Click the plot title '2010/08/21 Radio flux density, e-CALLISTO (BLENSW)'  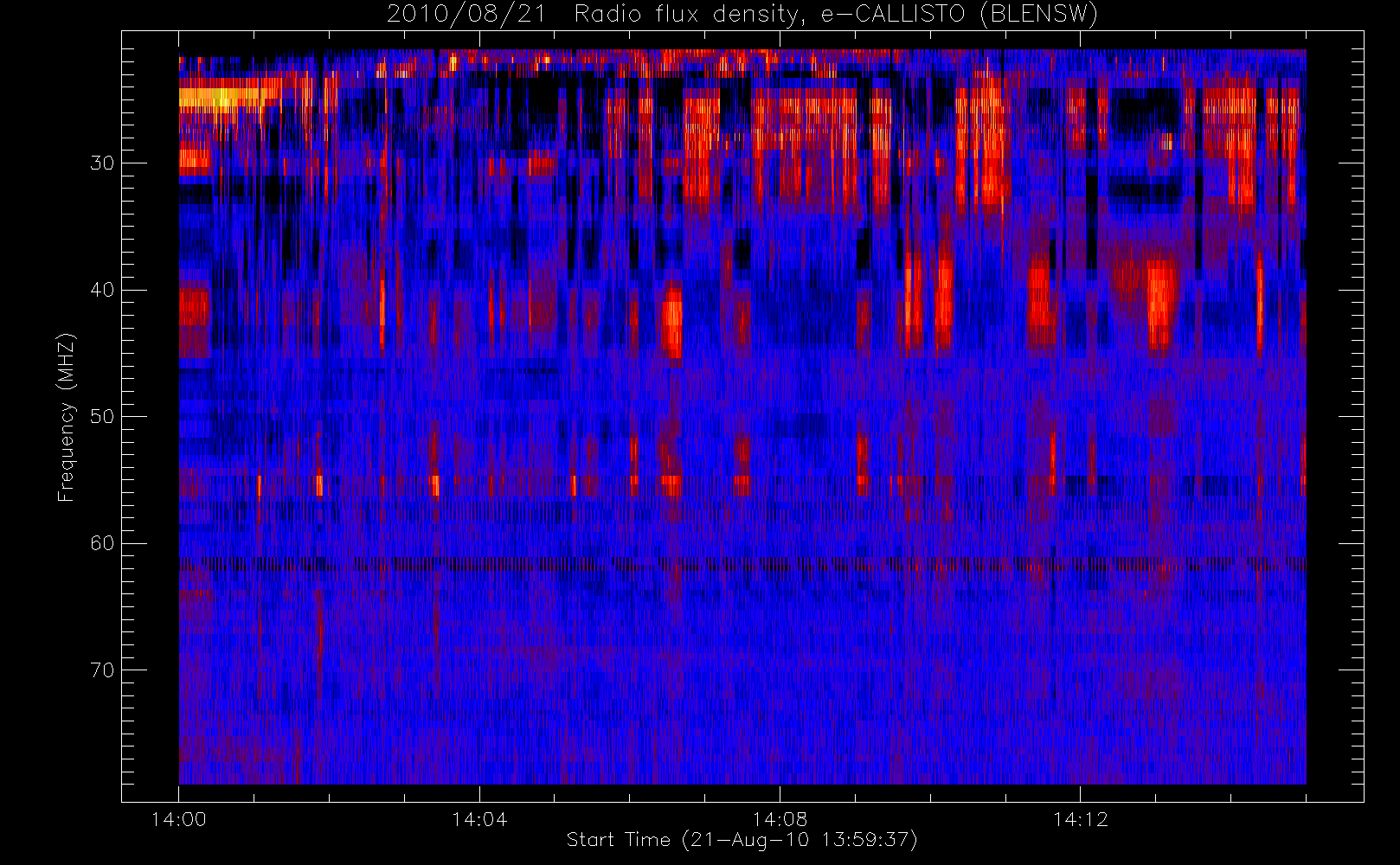click(742, 15)
